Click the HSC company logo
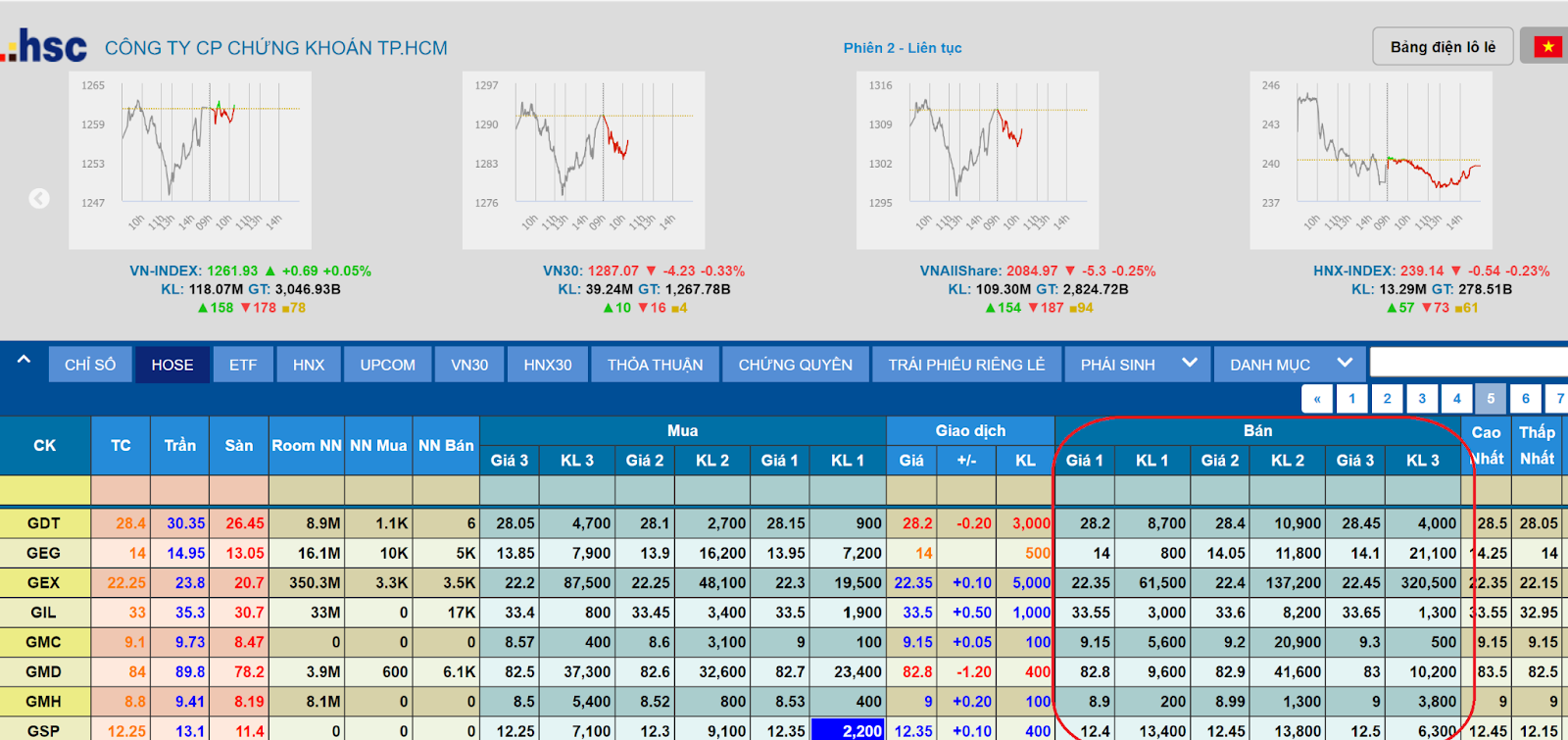The height and width of the screenshot is (740, 1568). [x=44, y=46]
